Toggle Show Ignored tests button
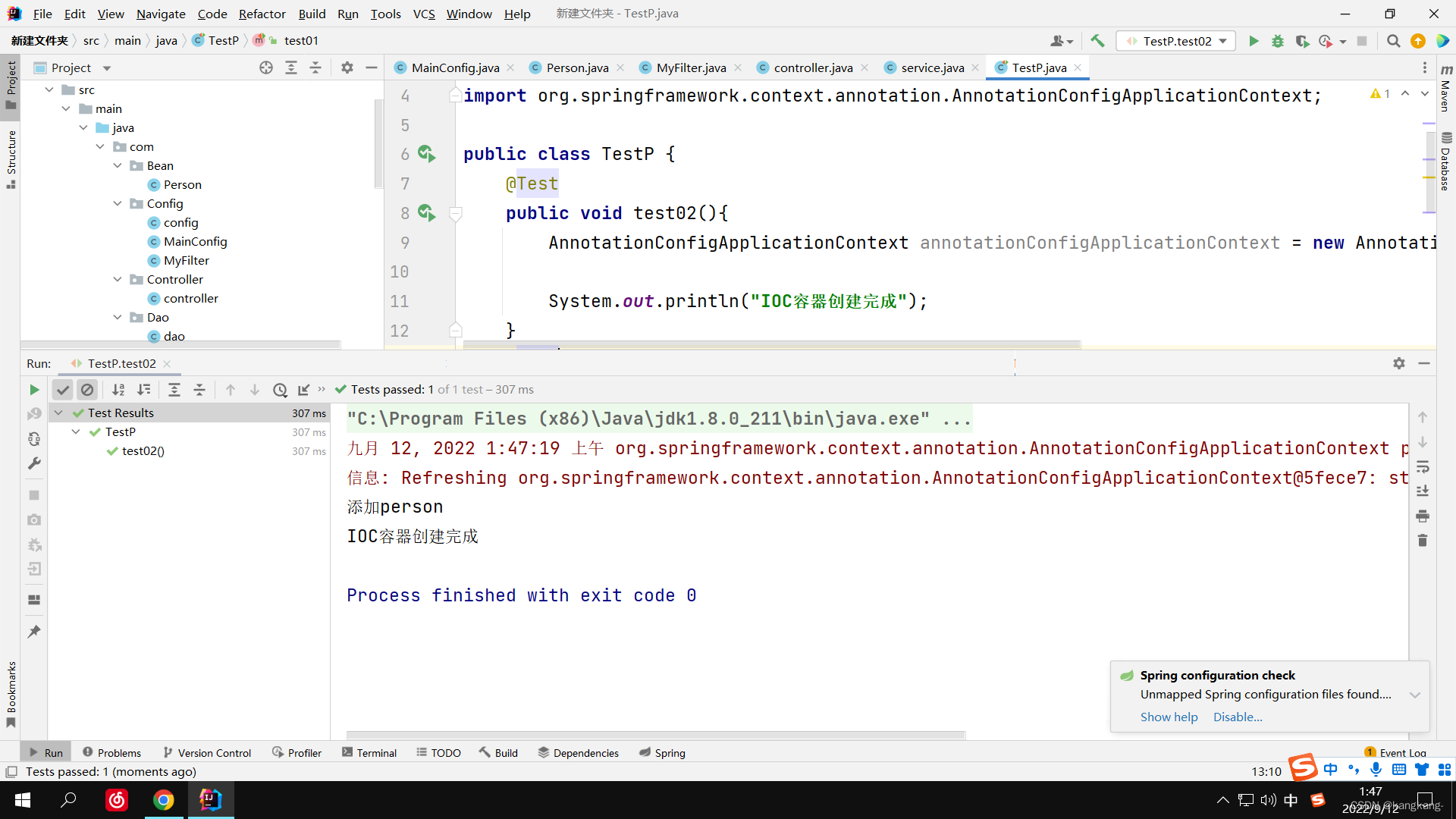 [x=87, y=390]
